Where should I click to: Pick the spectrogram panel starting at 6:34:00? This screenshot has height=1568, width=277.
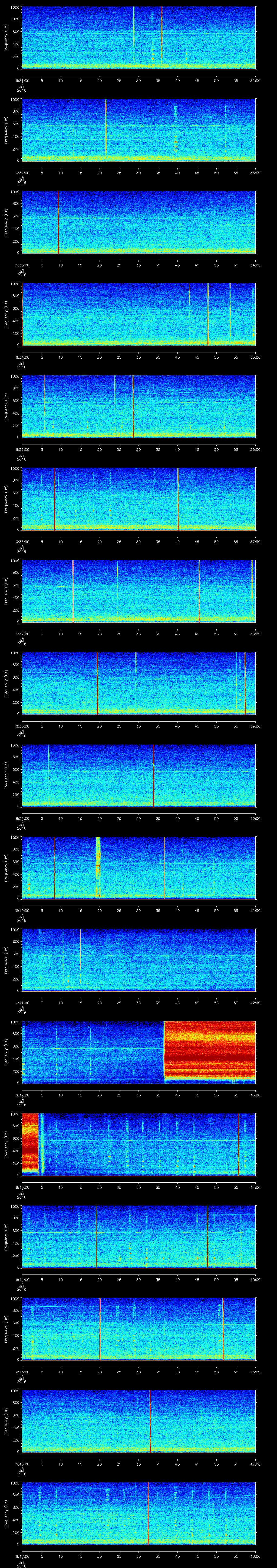(x=139, y=314)
